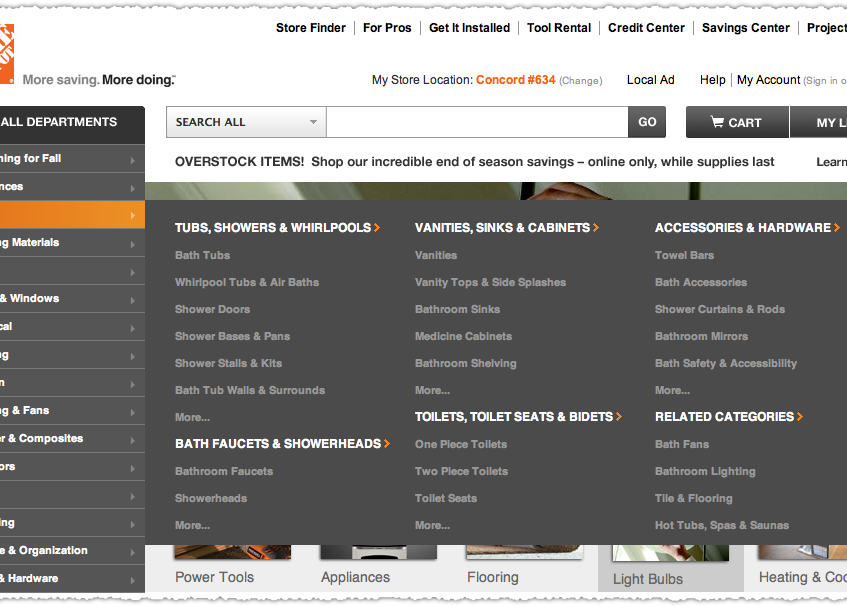Open the Search All dropdown
Viewport: 847px width, 606px height.
[x=246, y=122]
